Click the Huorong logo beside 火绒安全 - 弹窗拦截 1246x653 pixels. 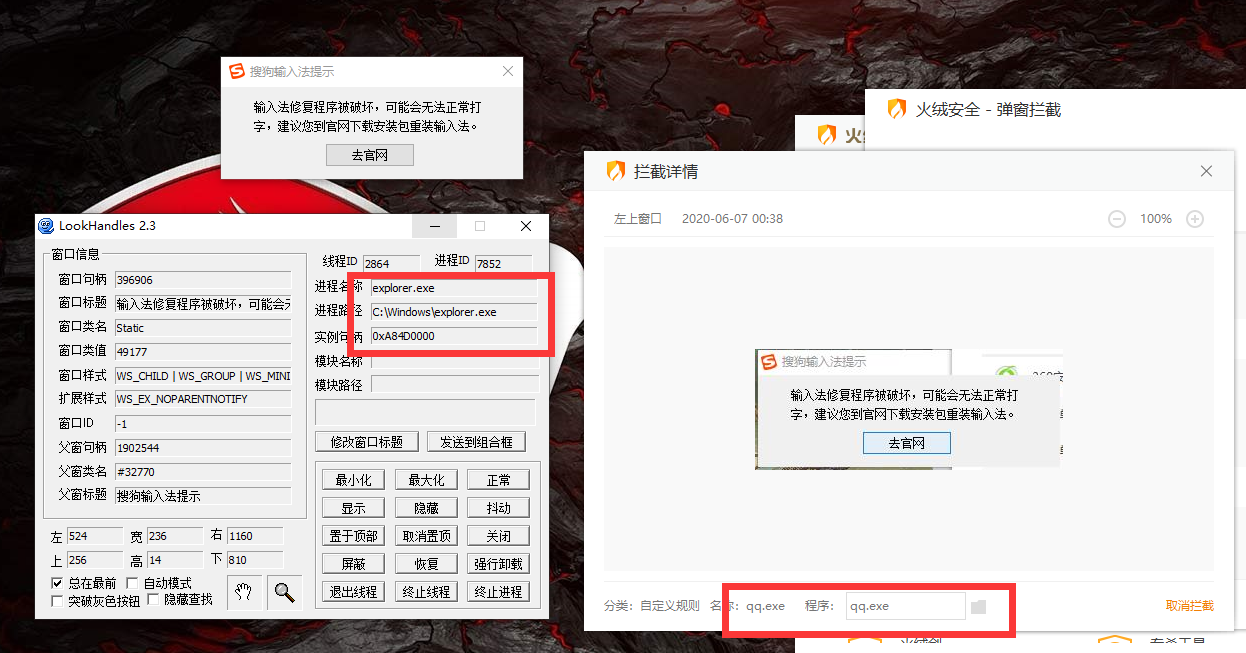pyautogui.click(x=897, y=109)
